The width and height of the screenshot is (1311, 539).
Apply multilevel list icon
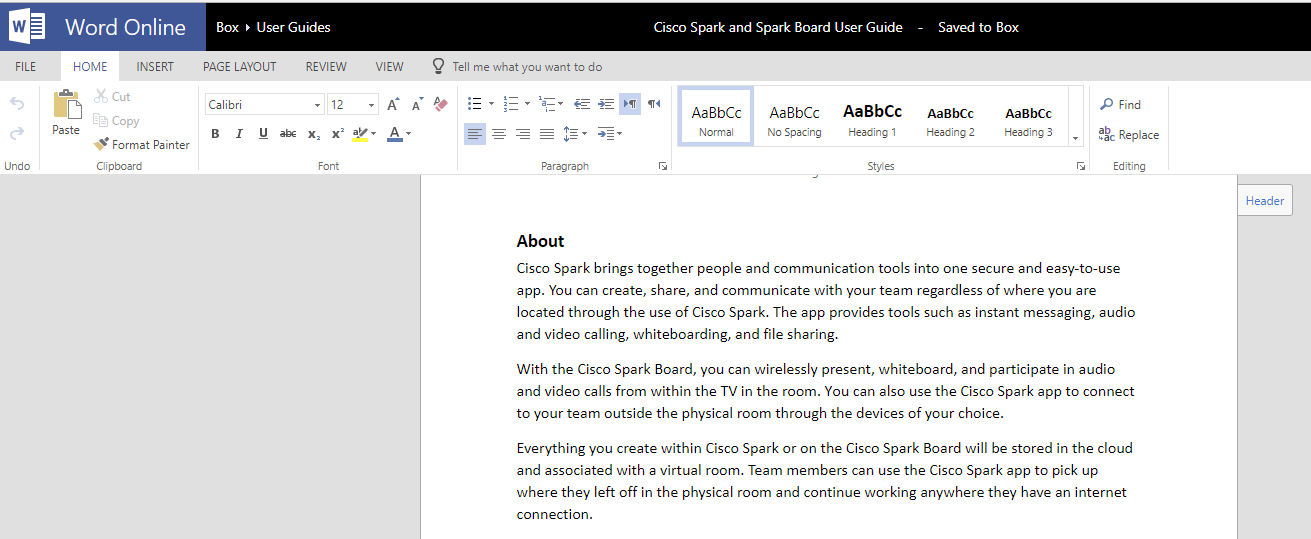pyautogui.click(x=546, y=104)
